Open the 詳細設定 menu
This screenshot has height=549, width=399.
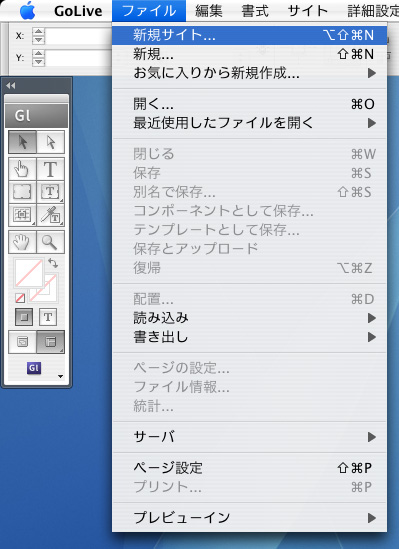point(372,11)
